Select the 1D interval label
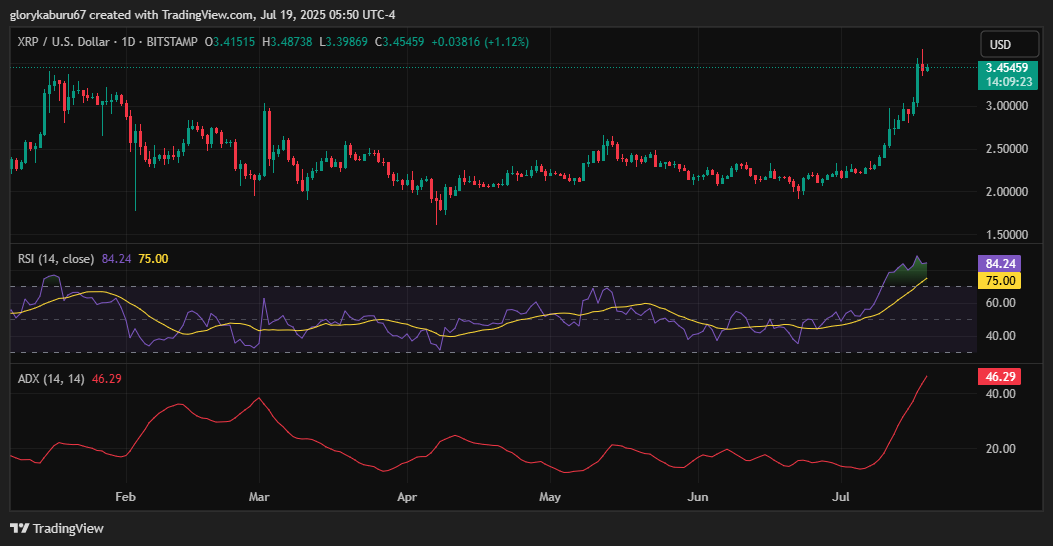The height and width of the screenshot is (546, 1053). tap(130, 42)
